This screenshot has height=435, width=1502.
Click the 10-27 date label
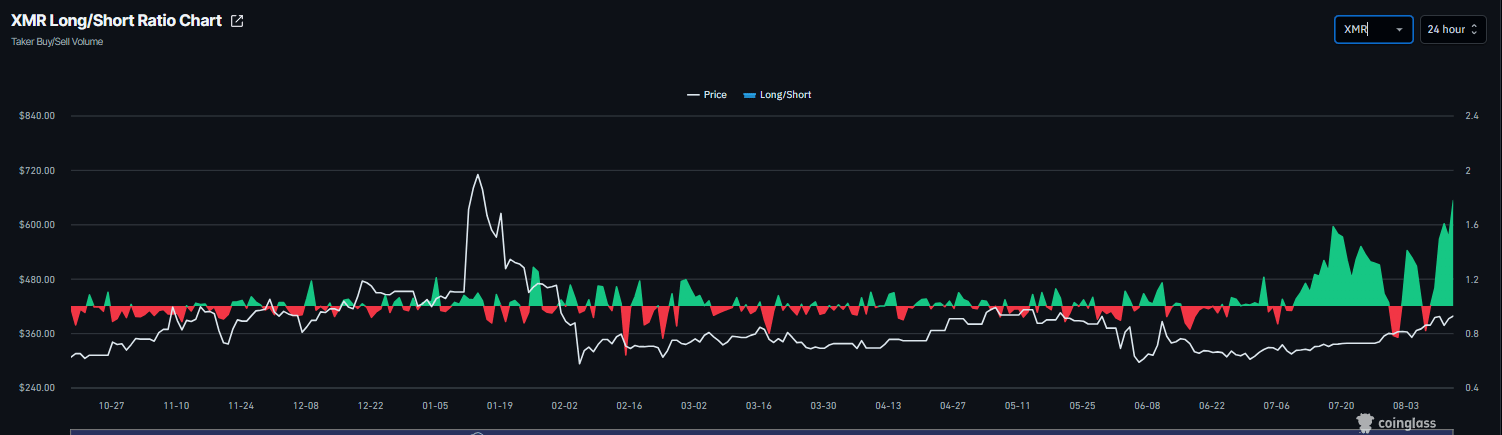(111, 406)
